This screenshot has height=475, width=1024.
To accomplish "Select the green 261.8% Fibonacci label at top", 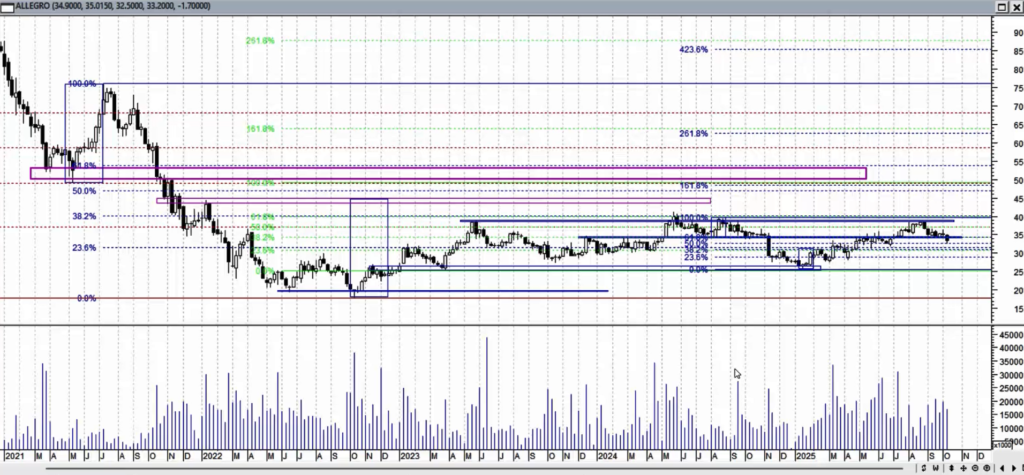I will point(260,41).
